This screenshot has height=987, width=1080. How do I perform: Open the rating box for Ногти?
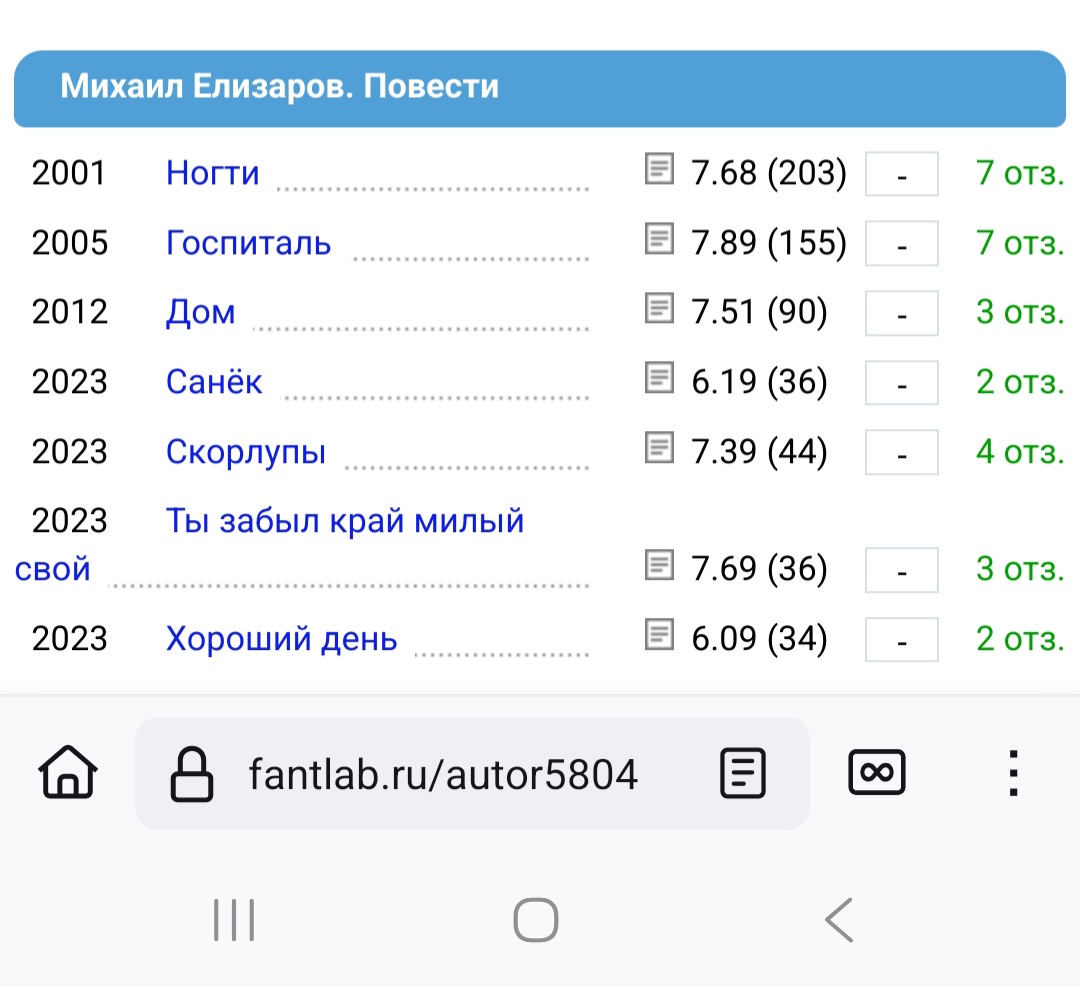coord(902,174)
